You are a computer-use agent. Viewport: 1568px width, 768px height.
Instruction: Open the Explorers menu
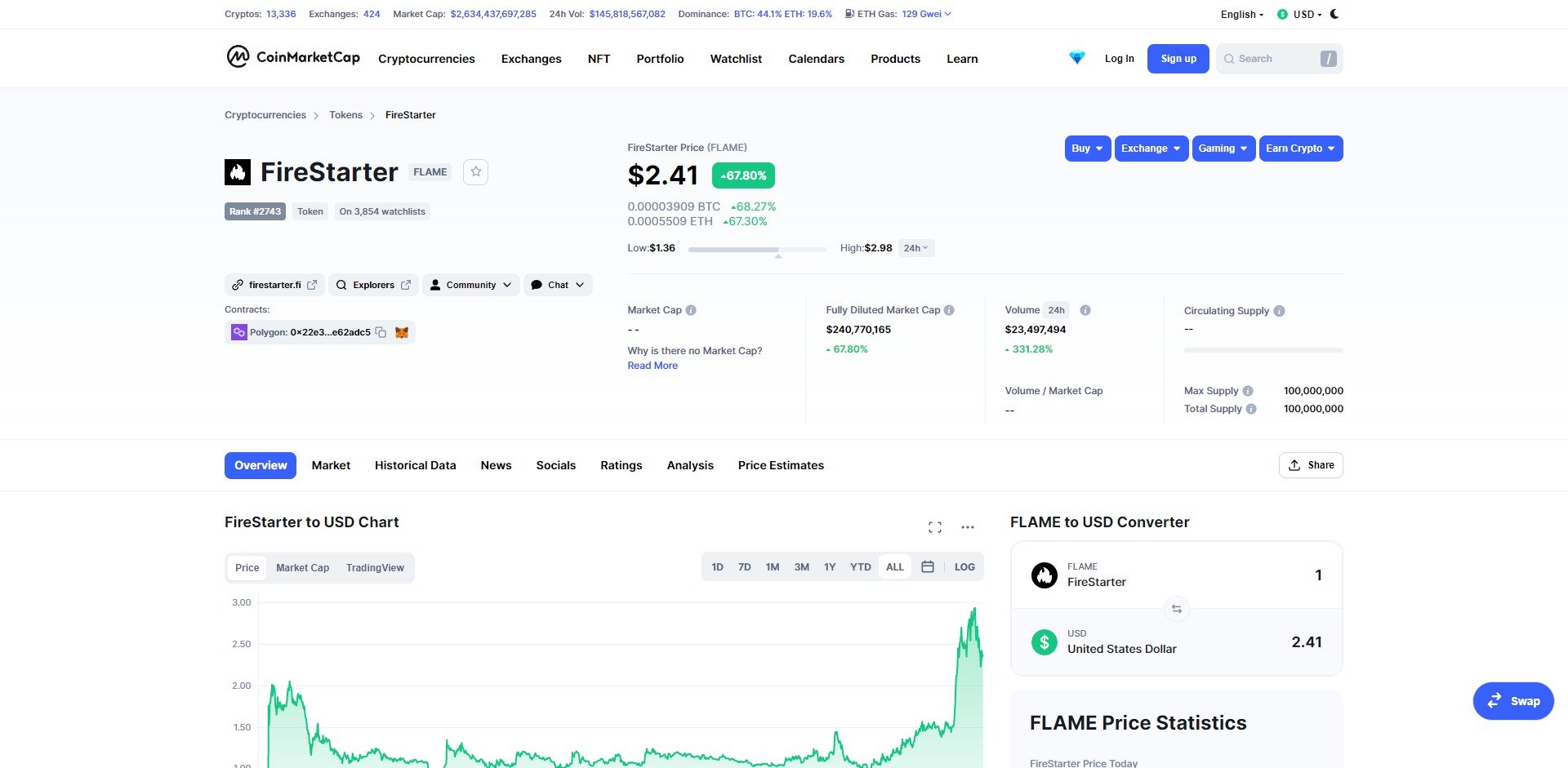(x=374, y=285)
